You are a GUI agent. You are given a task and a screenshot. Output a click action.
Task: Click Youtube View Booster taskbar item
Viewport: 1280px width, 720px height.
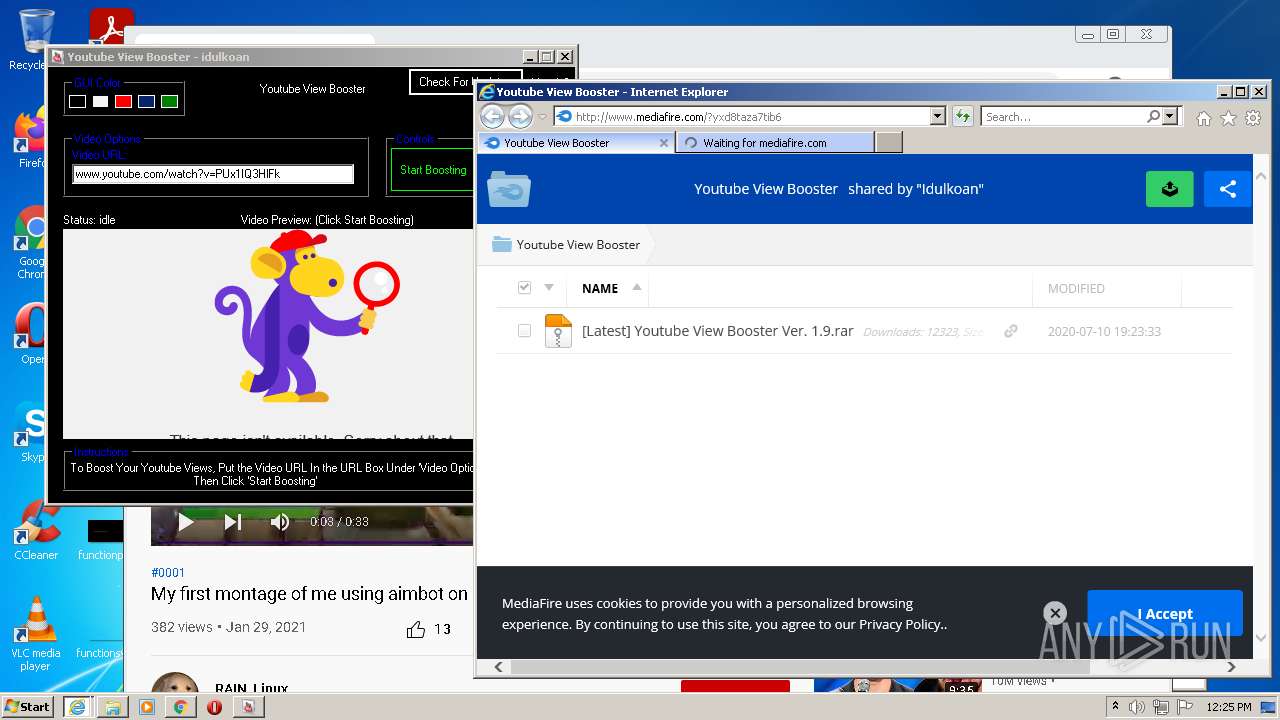tap(248, 707)
